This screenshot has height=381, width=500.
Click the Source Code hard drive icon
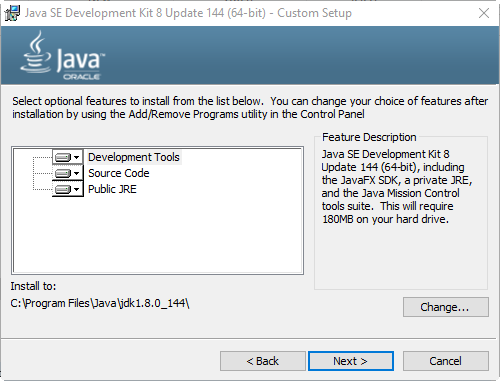(x=63, y=173)
